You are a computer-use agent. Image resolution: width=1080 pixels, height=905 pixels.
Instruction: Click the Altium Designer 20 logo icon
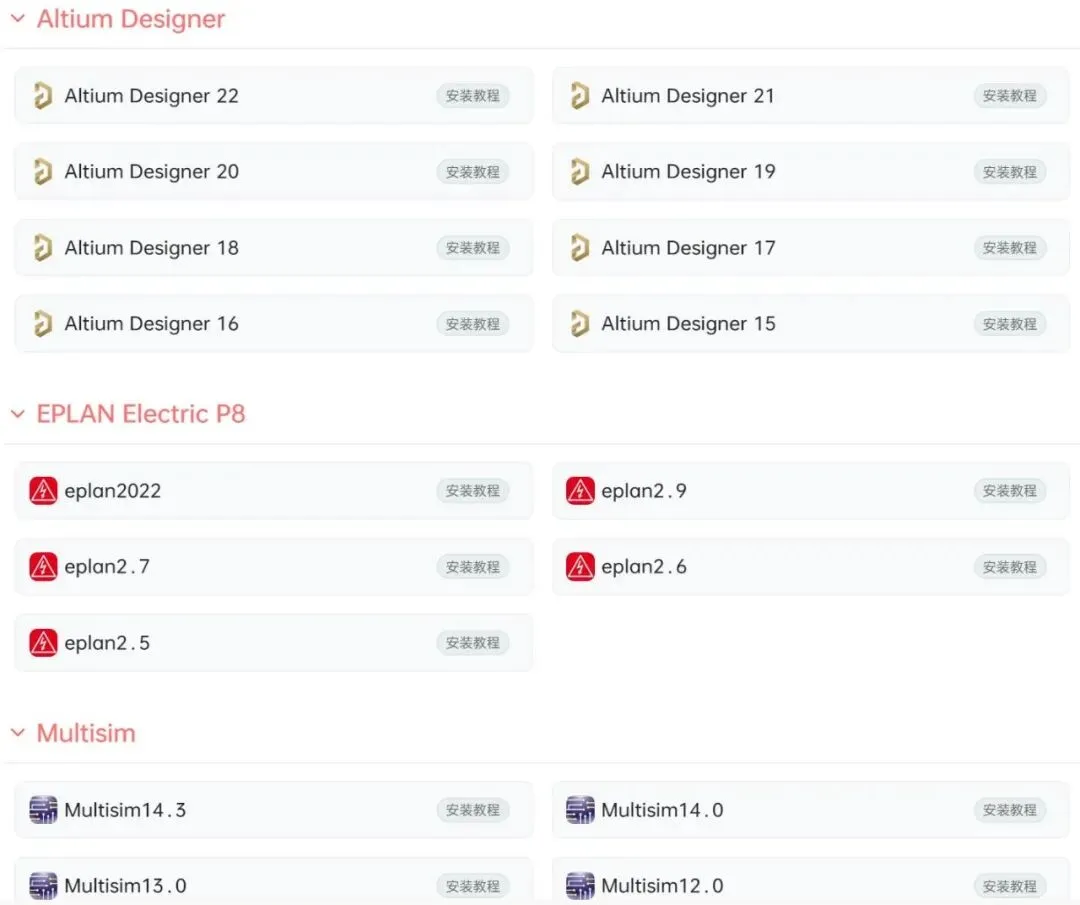(43, 171)
